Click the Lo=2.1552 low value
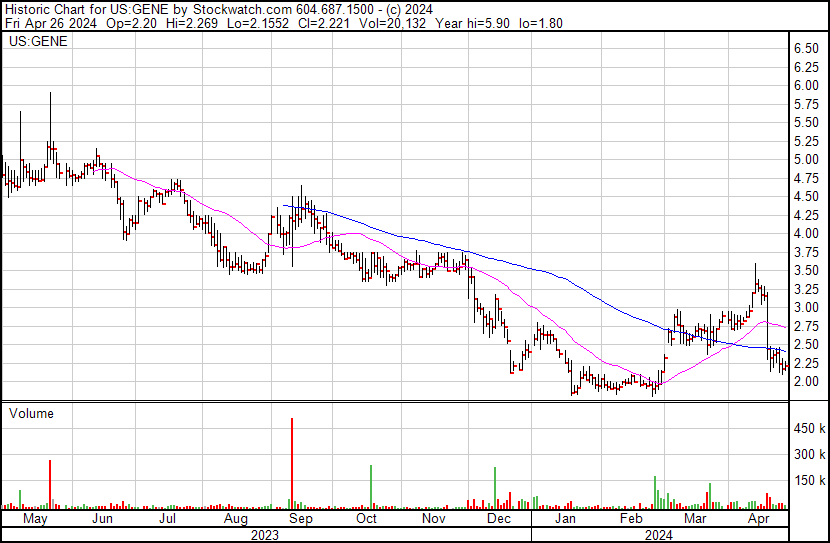 coord(258,23)
